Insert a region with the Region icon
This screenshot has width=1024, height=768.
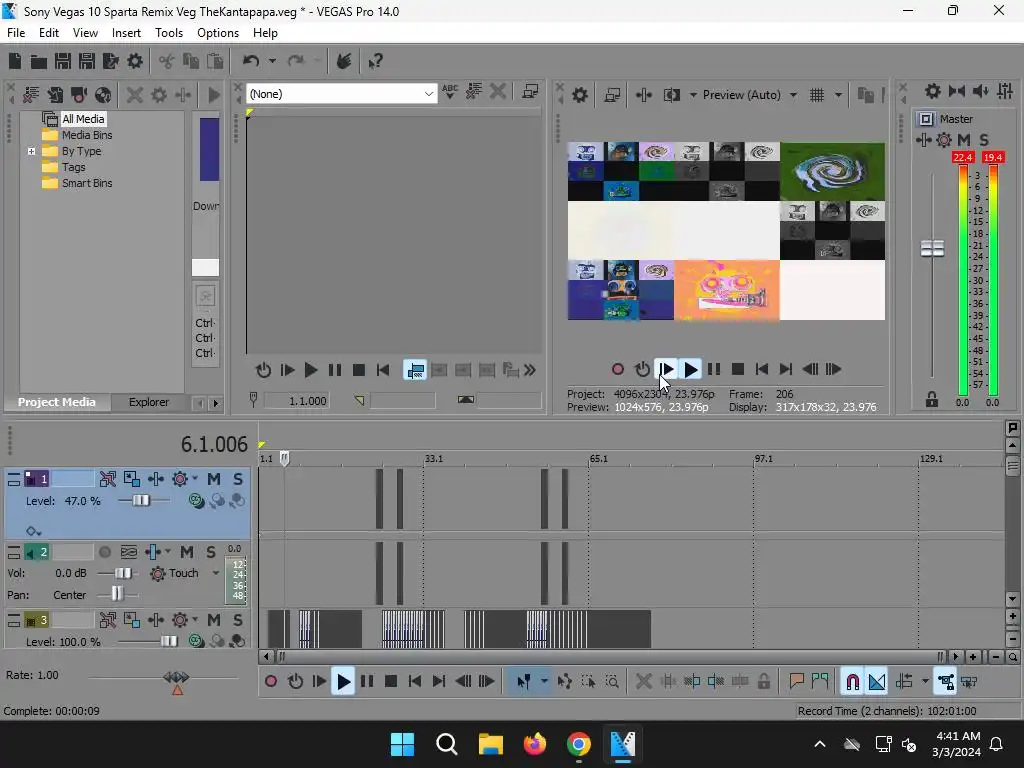click(x=820, y=682)
